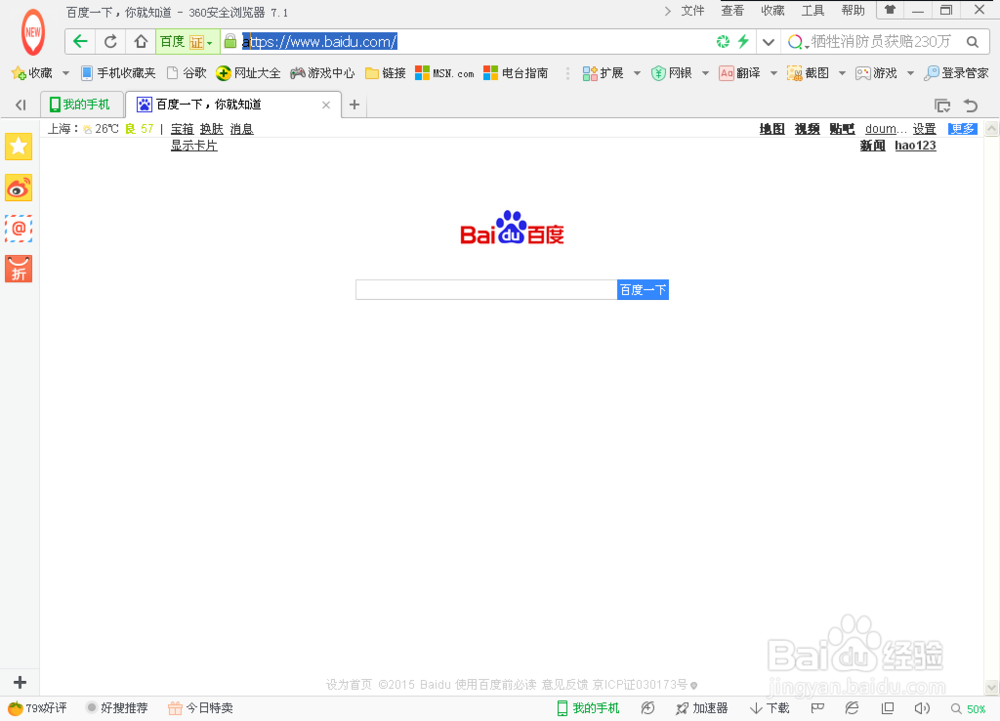Open the 视频 link
The width and height of the screenshot is (1000, 721).
point(807,129)
